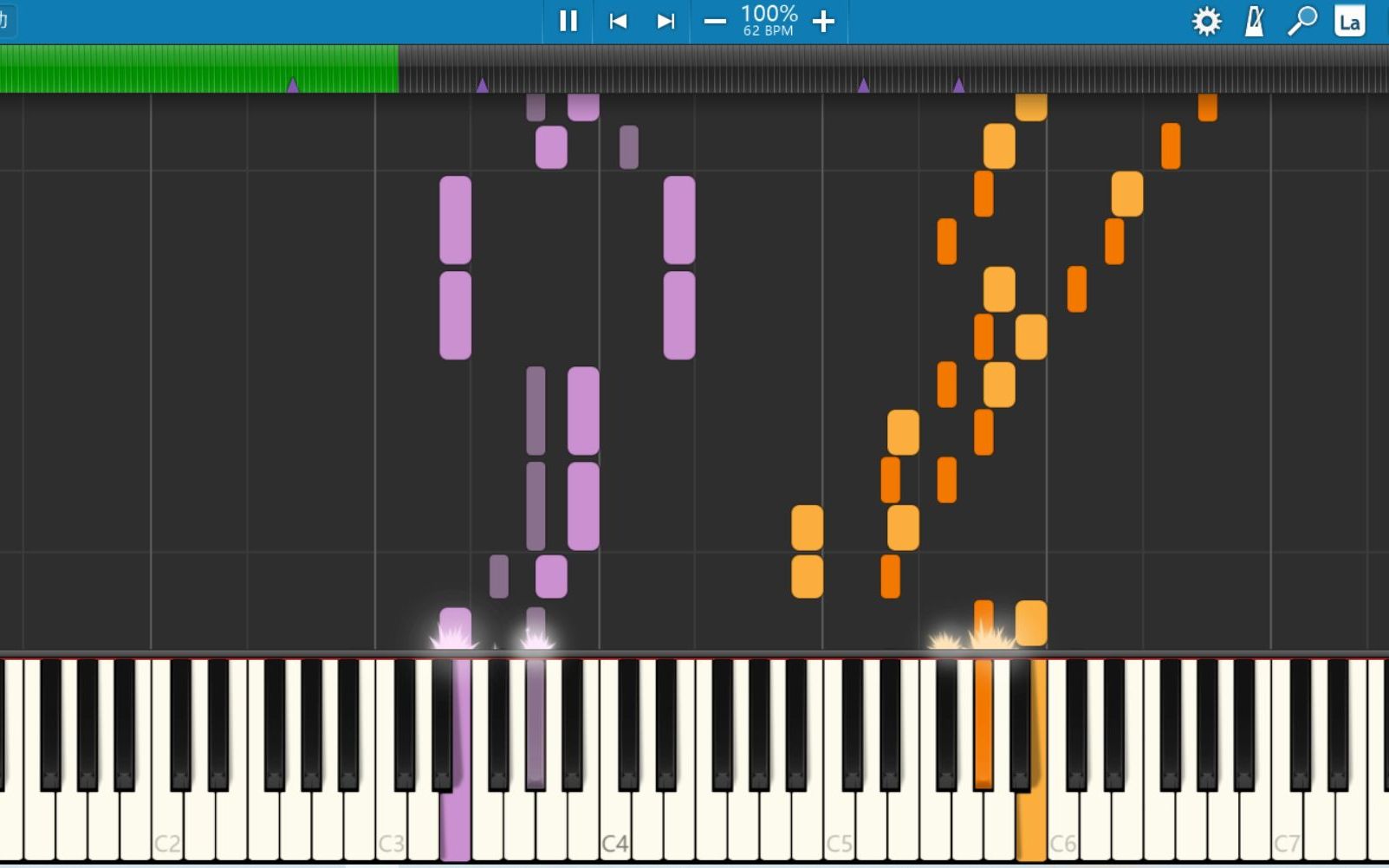The width and height of the screenshot is (1389, 868).
Task: Click the highlighted light-orange white key
Action: 1030,823
